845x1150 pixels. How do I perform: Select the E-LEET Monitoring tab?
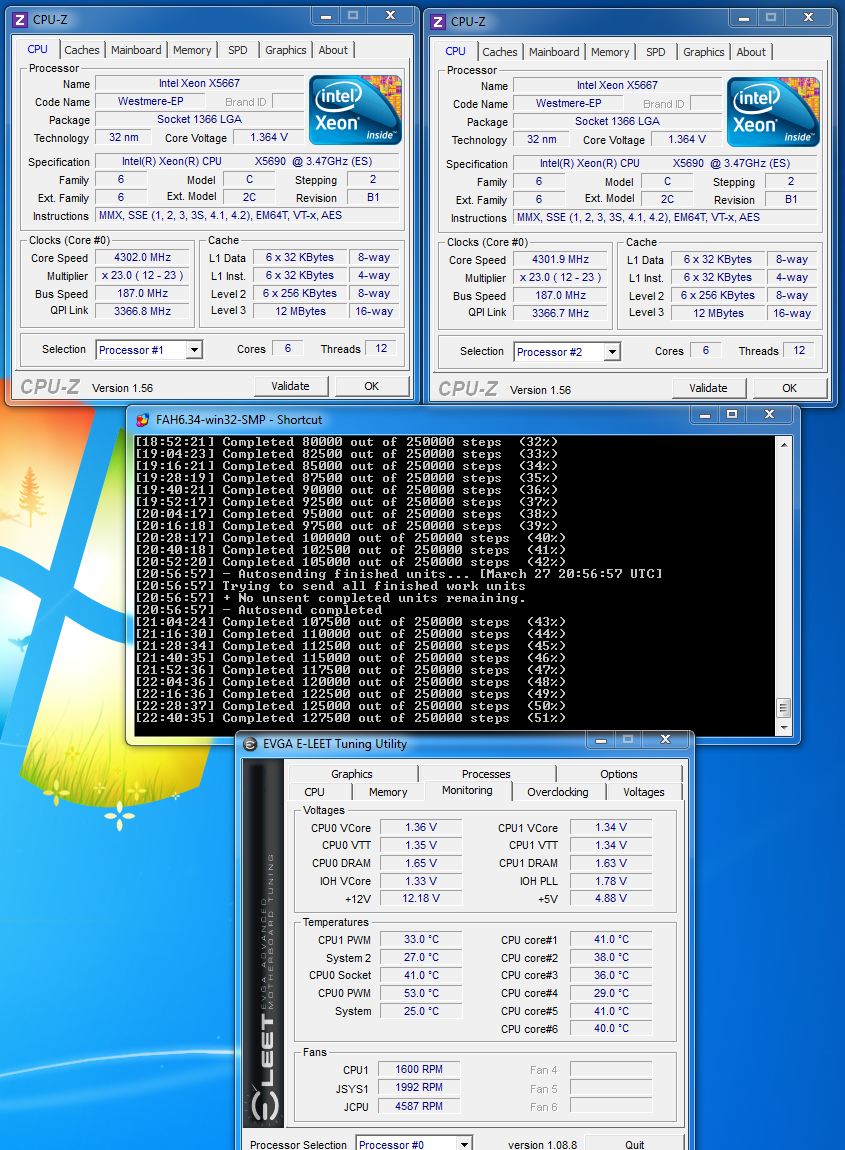click(467, 791)
